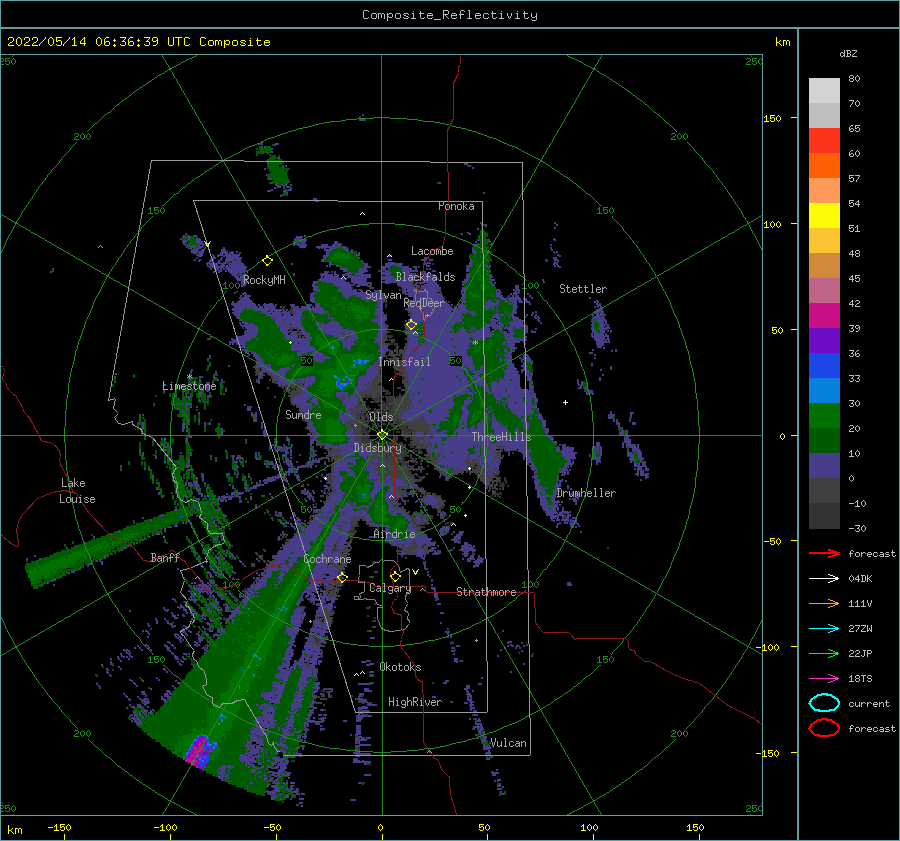The height and width of the screenshot is (841, 900).
Task: Click the Banff label
Action: (x=165, y=557)
